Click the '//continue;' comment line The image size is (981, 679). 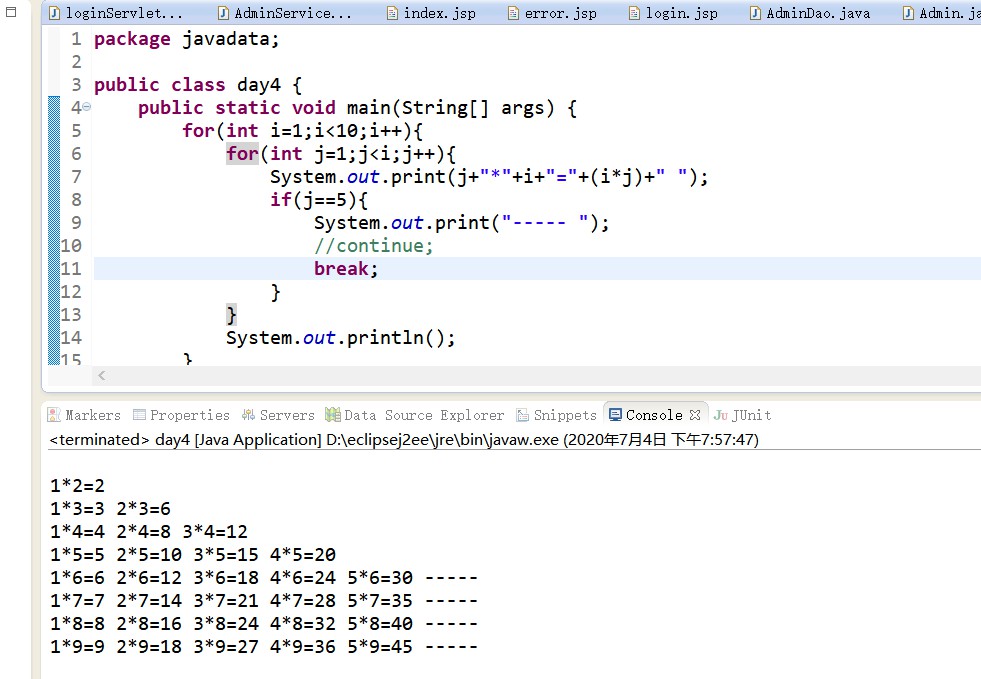374,245
